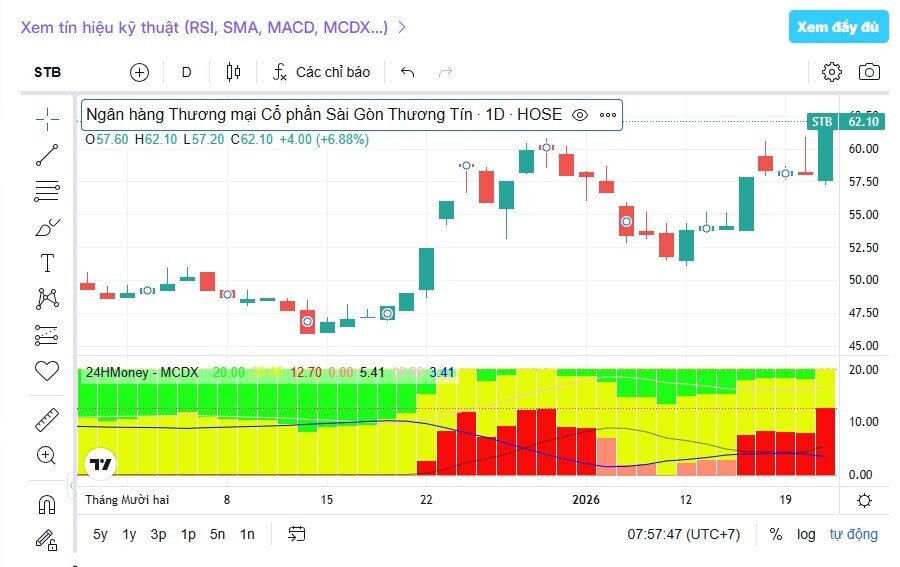Screen dimensions: 900x567
Task: Select the crosshair cursor tool
Action: [x=47, y=120]
